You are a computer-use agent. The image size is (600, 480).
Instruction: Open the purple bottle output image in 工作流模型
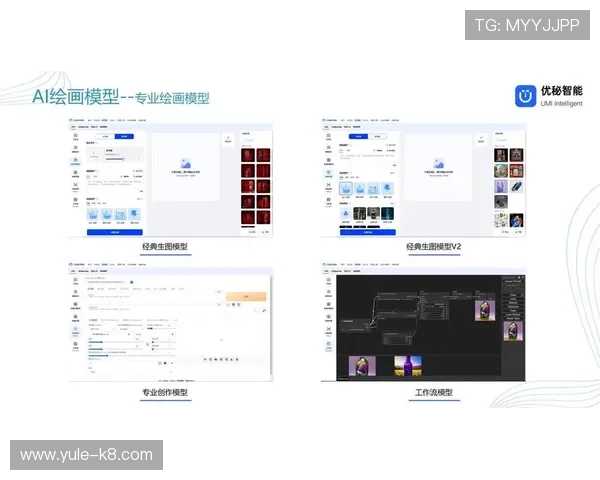406,366
